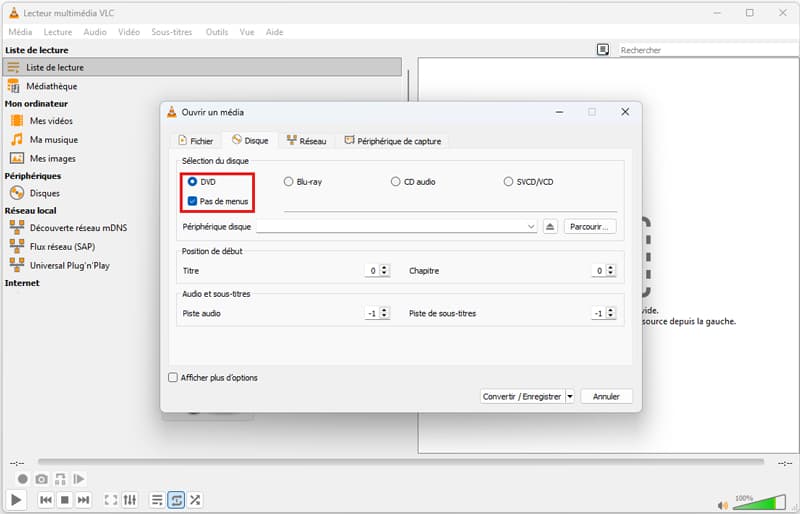Screen dimensions: 800x514
Task: Take a snapshot with camera icon
Action: (42, 479)
